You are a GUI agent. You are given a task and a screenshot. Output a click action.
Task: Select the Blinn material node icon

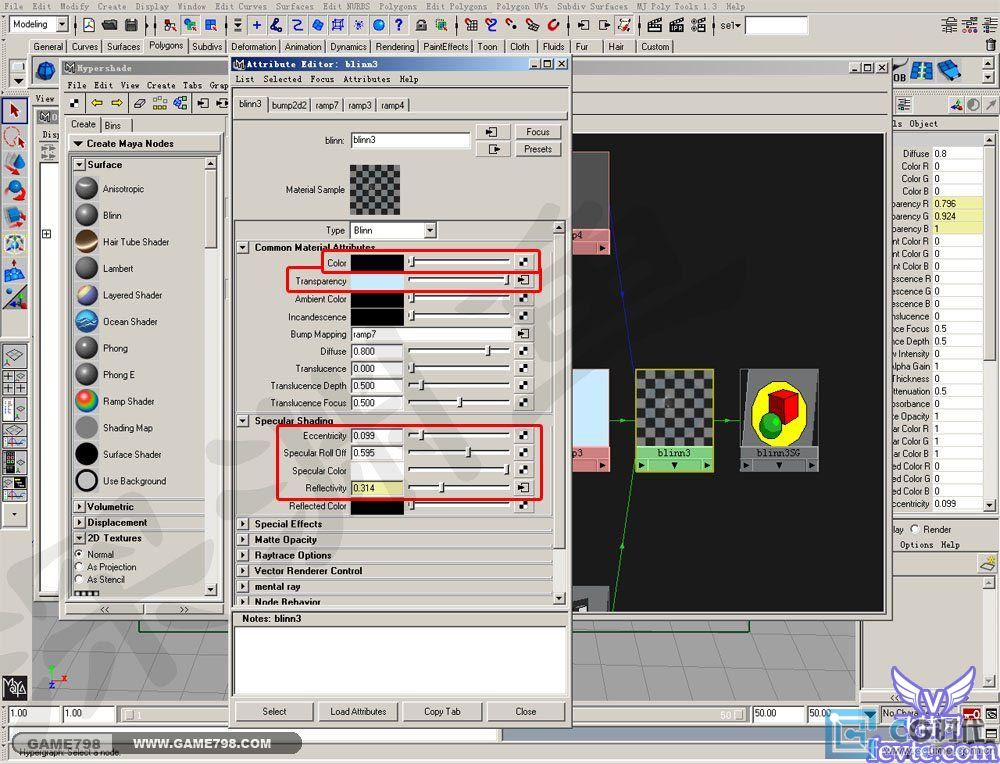tap(87, 215)
